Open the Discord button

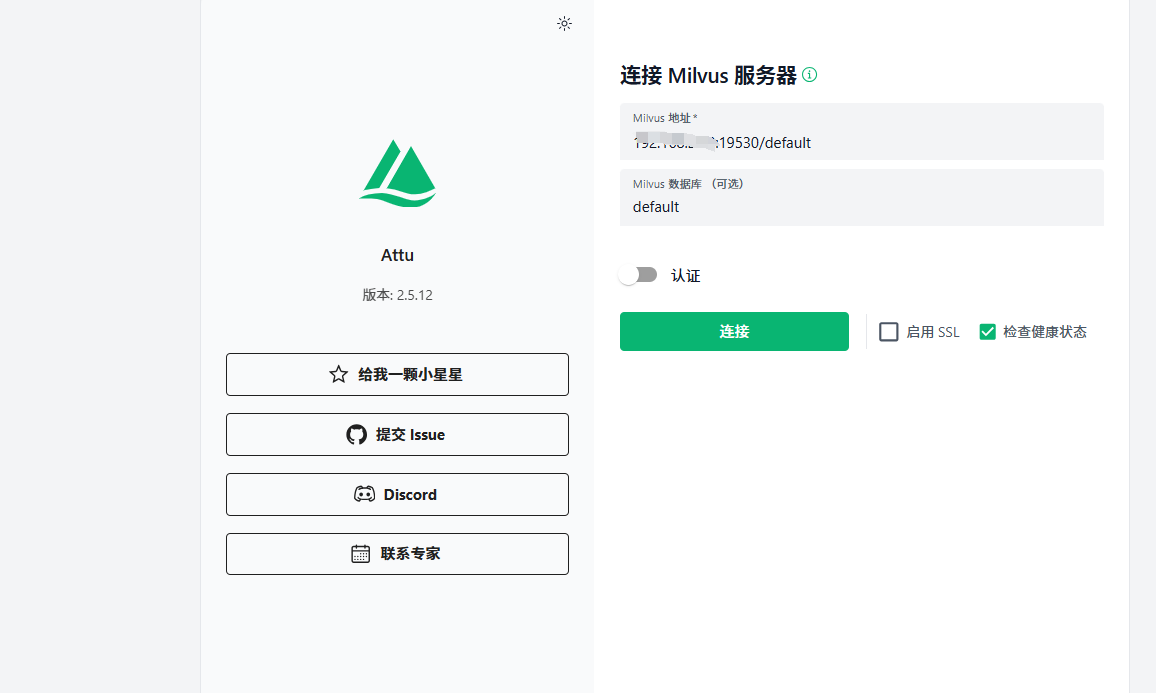[x=397, y=495]
